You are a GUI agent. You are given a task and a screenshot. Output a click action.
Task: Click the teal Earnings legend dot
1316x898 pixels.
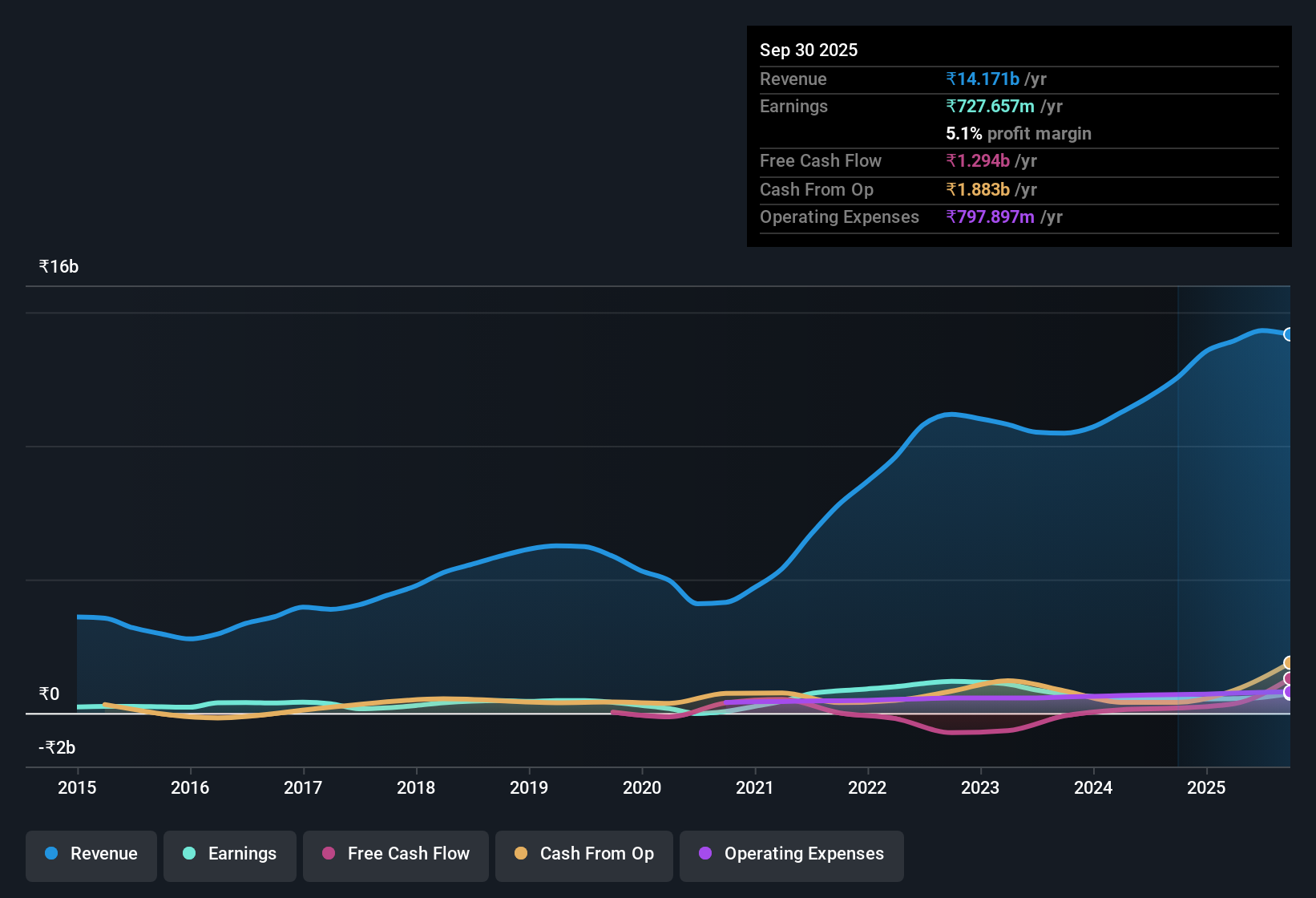pyautogui.click(x=189, y=854)
